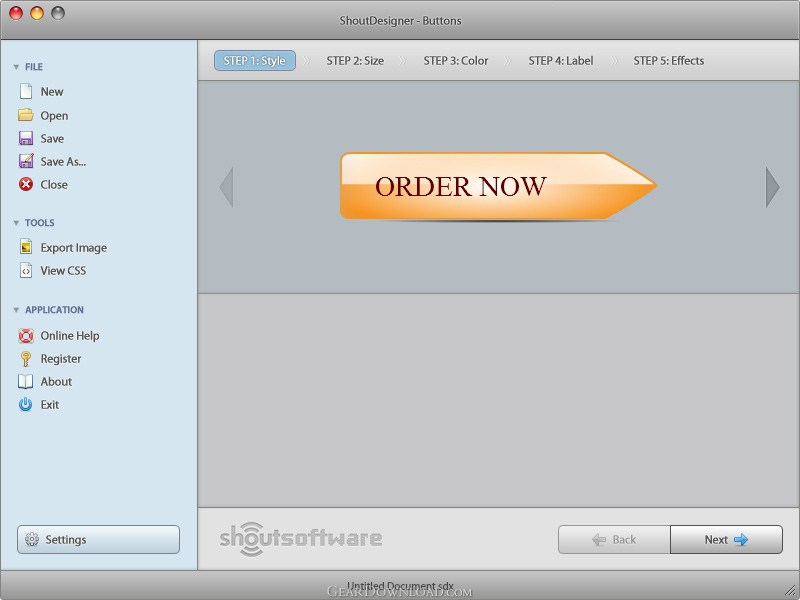Click the Export Image label
Image resolution: width=800 pixels, height=600 pixels.
74,247
